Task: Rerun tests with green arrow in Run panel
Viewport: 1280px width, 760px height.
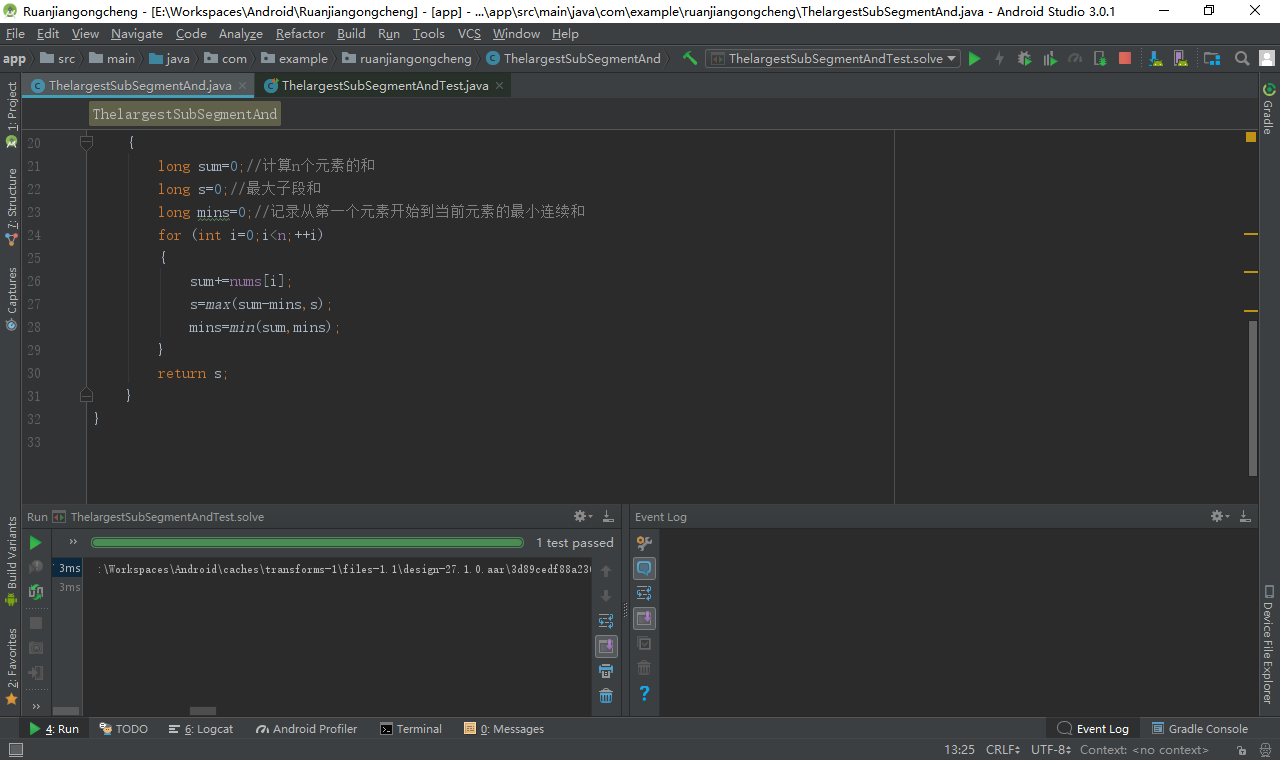Action: tap(36, 543)
